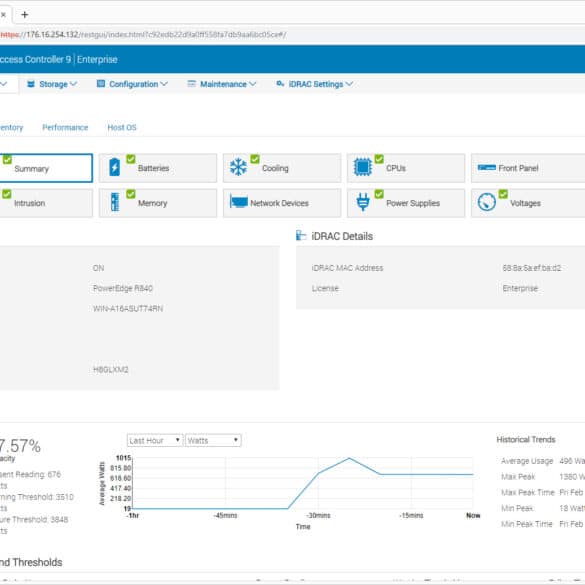
Task: Open a new browser tab with plus
Action: pos(25,15)
